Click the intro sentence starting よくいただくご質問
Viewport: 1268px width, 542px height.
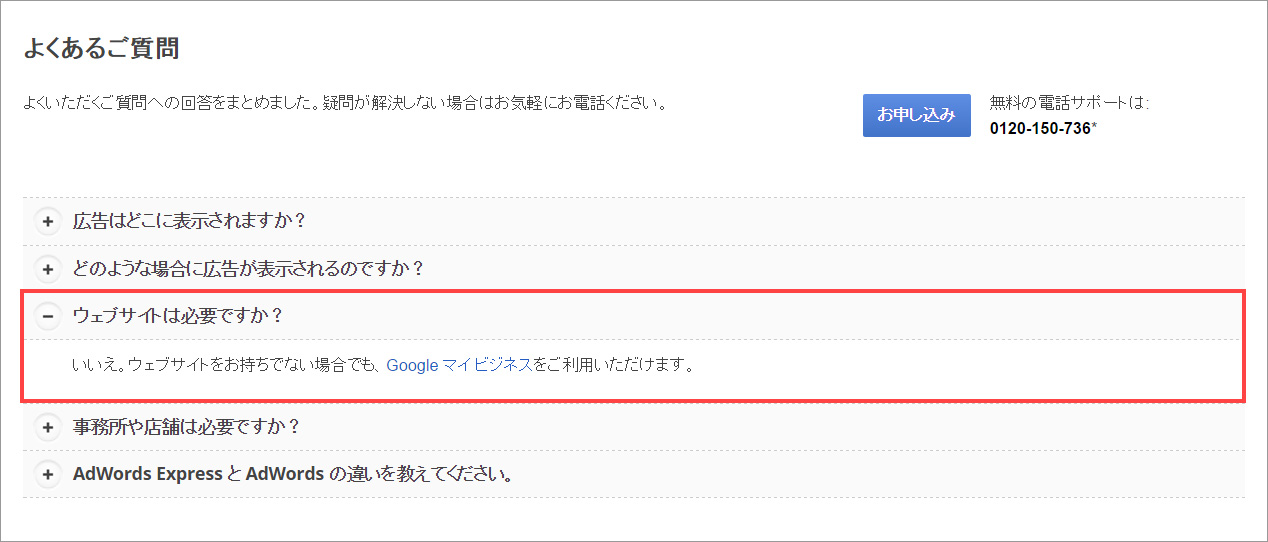point(345,103)
